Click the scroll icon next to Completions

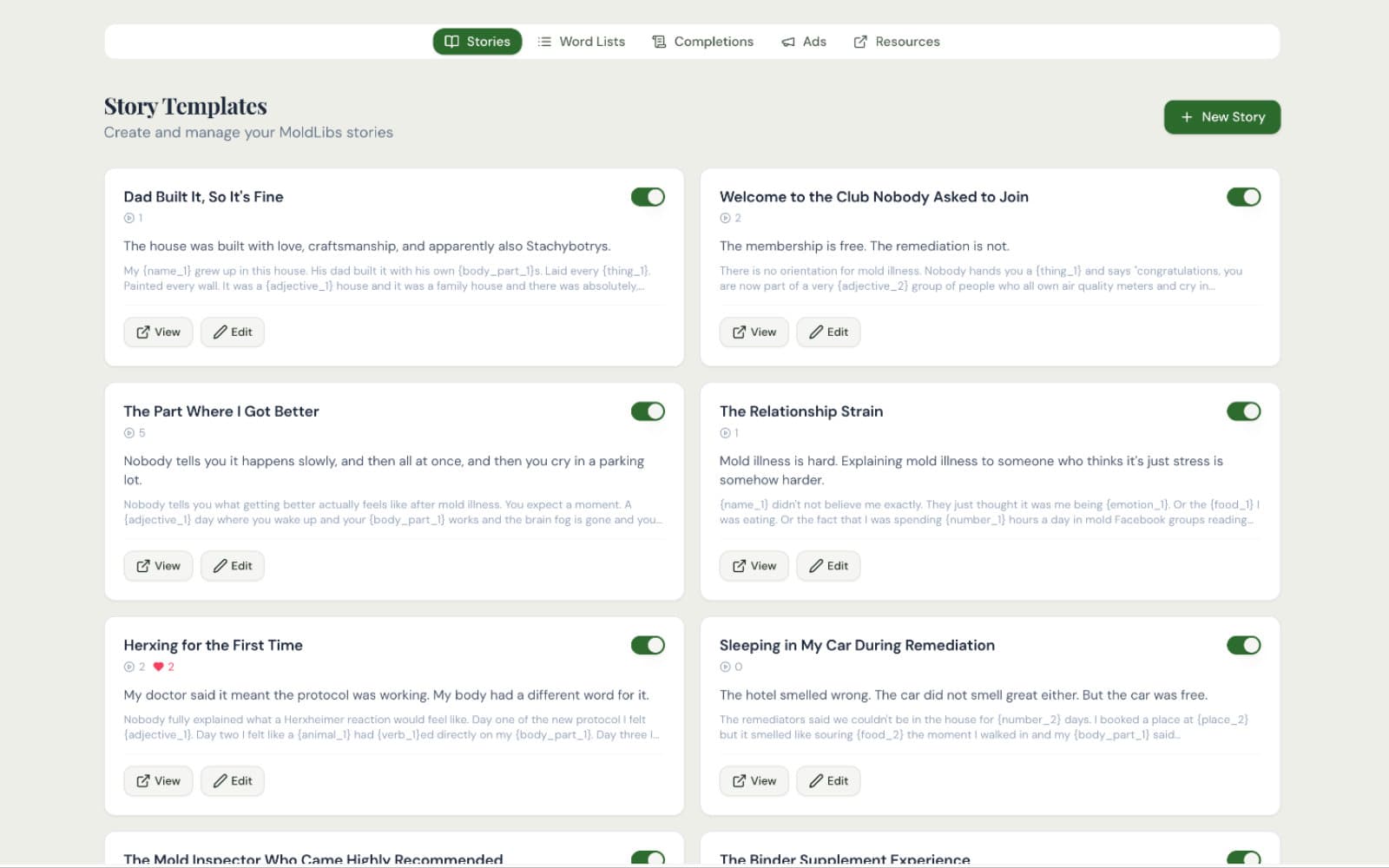click(658, 41)
